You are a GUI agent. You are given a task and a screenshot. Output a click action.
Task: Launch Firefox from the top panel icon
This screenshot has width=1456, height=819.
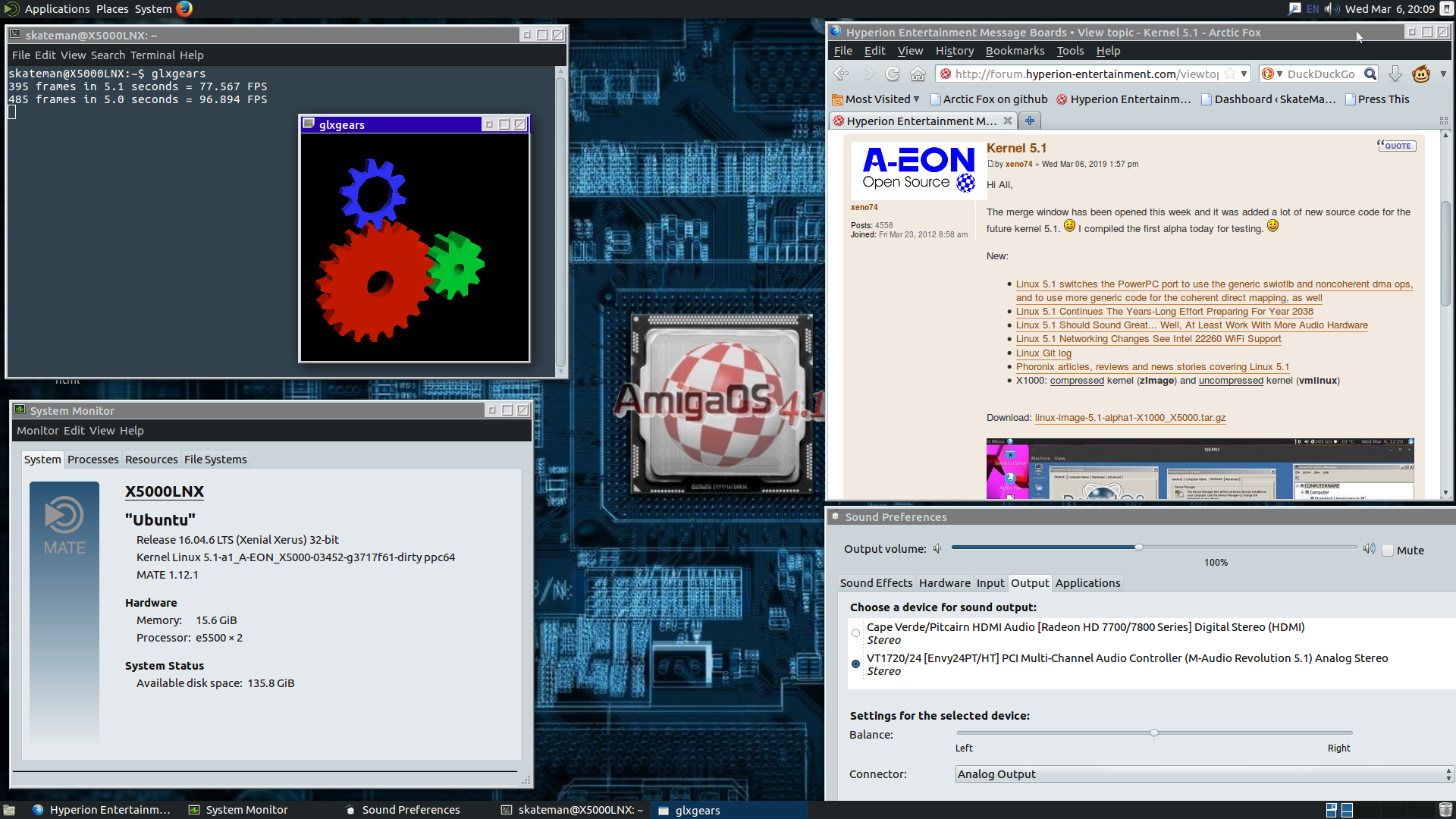[184, 9]
